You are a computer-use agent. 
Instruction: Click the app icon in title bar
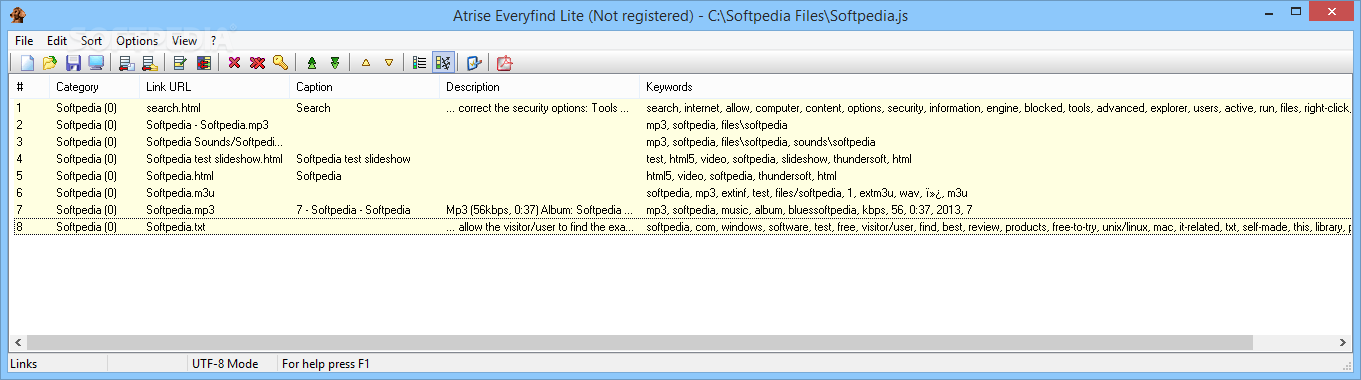17,15
